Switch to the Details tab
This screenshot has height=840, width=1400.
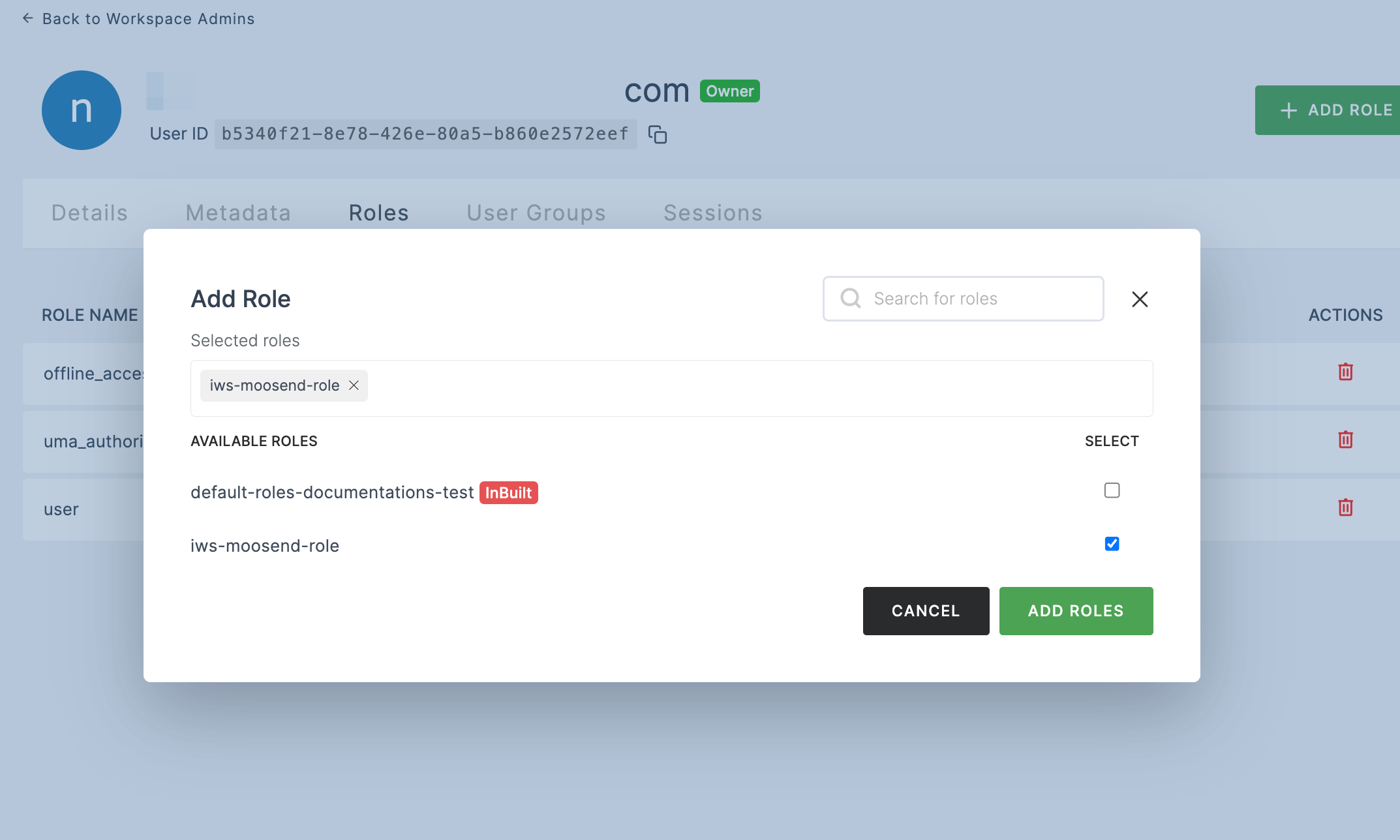click(89, 212)
